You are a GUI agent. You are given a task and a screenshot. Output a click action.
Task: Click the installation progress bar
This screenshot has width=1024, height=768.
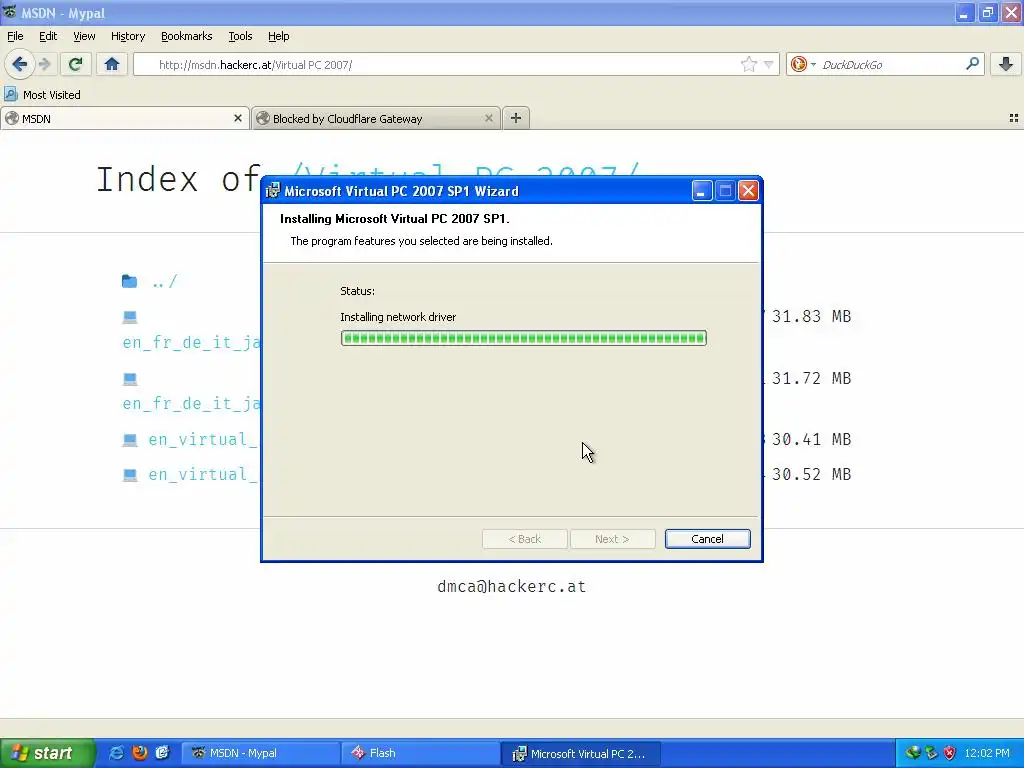(523, 338)
